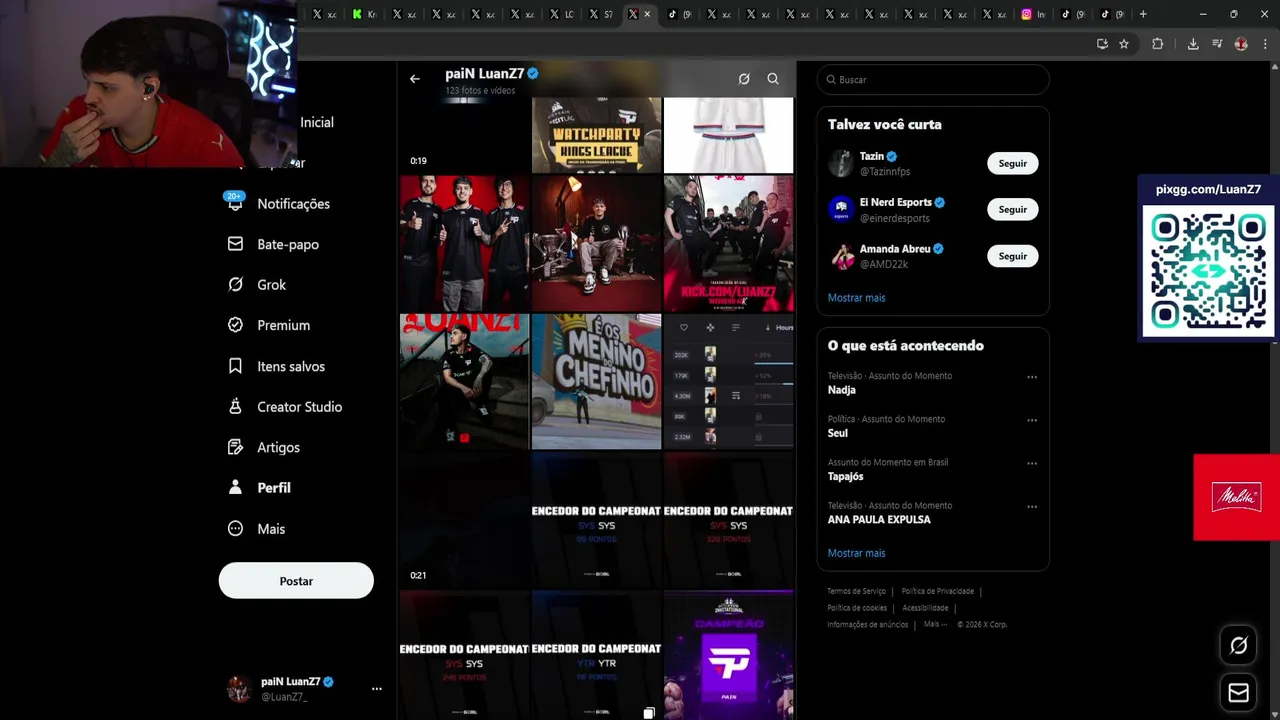Open Notificações bell icon in sidebar
The height and width of the screenshot is (720, 1280).
[235, 203]
